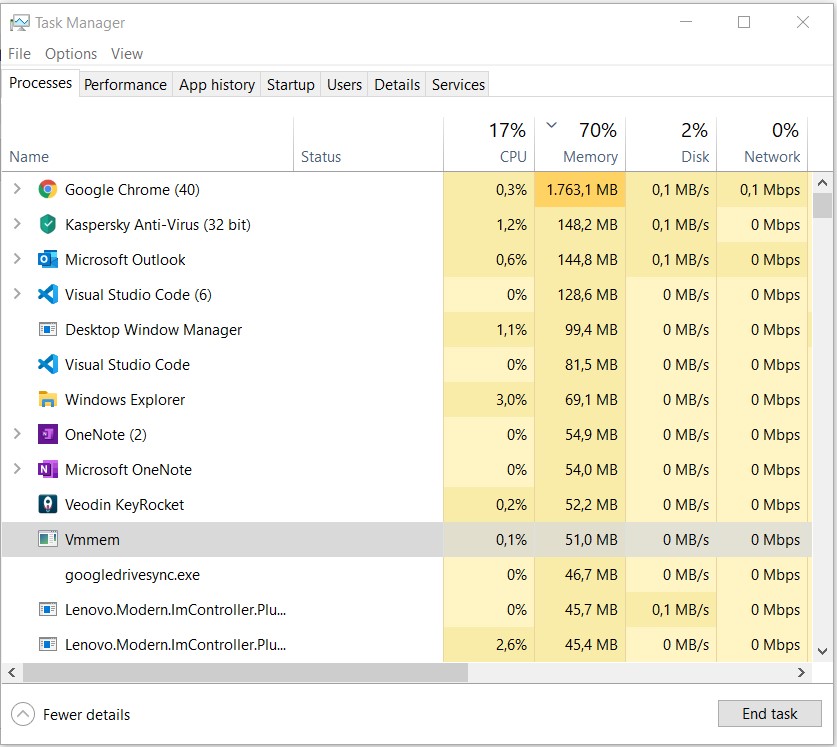
Task: Select the Windows Explorer process name
Action: tap(125, 399)
